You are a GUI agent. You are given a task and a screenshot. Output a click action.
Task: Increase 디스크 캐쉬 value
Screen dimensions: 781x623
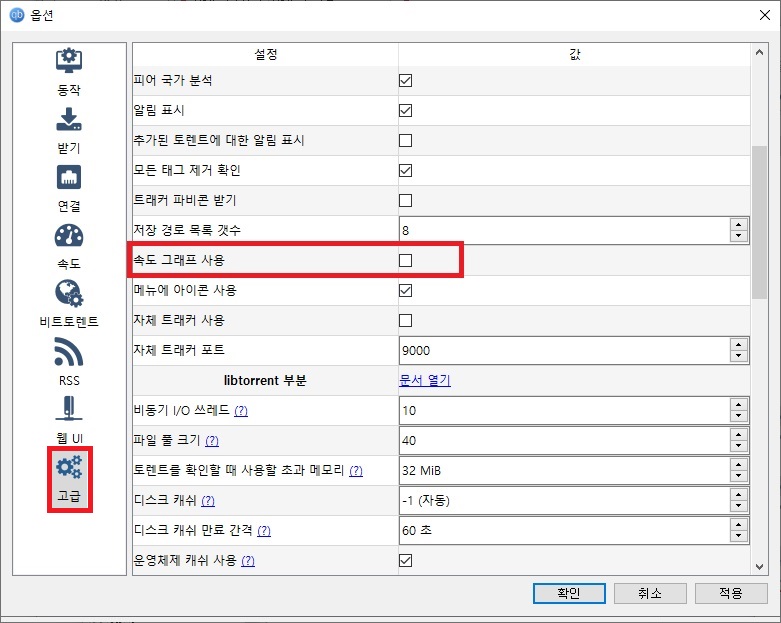[x=739, y=495]
